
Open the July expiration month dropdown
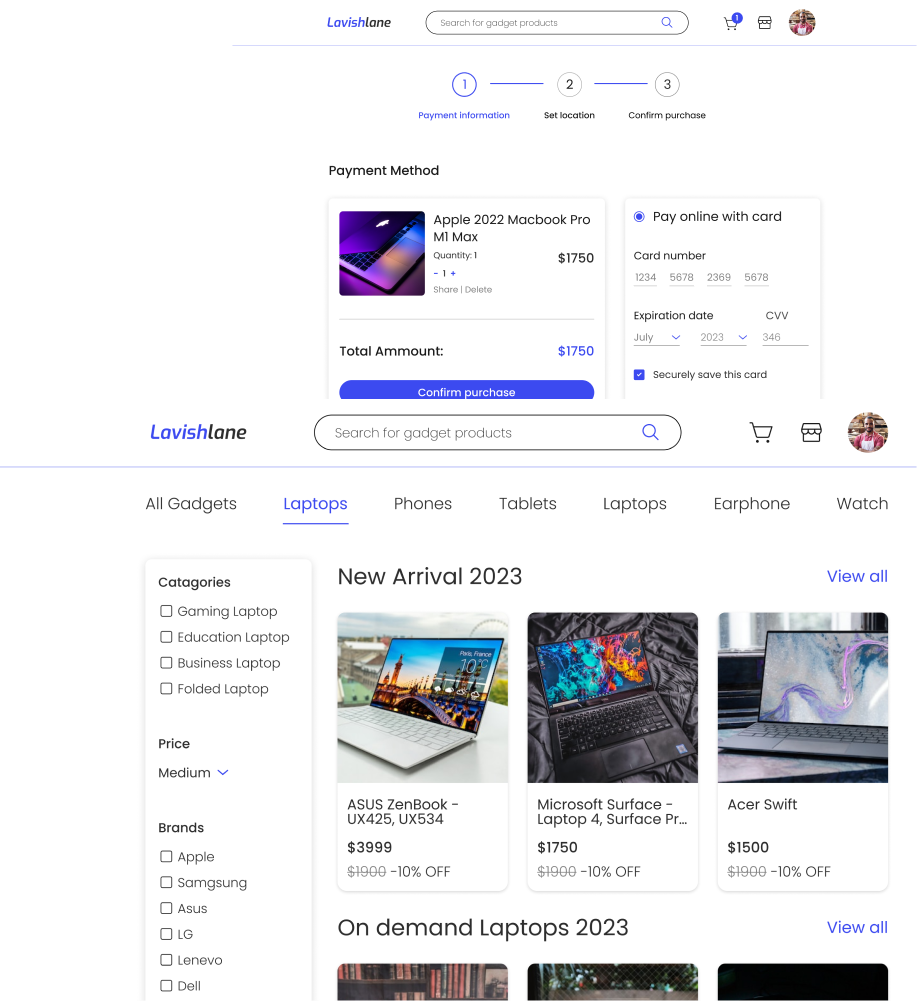[657, 337]
